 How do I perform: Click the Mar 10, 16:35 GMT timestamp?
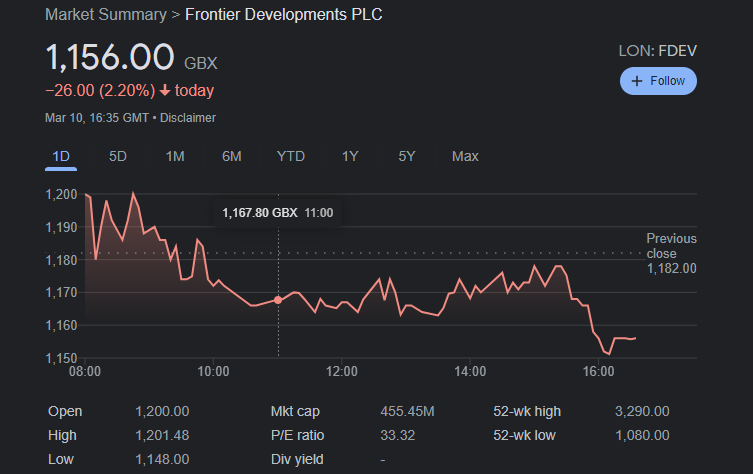click(97, 118)
